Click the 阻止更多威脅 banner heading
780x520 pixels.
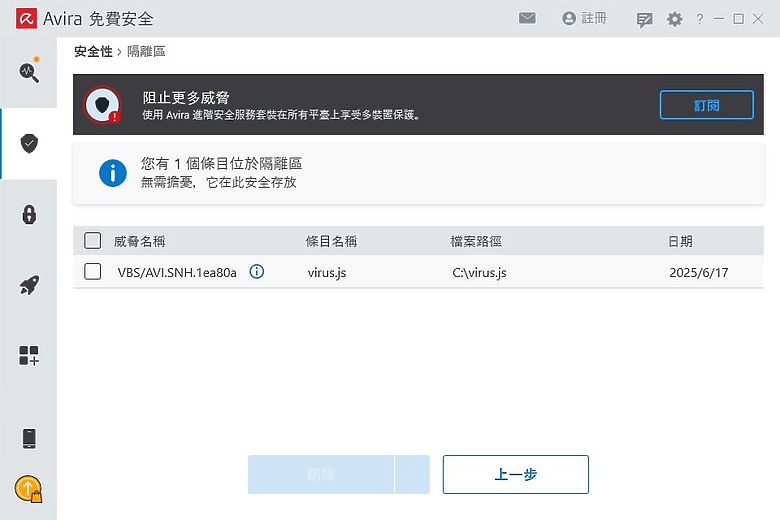click(186, 98)
